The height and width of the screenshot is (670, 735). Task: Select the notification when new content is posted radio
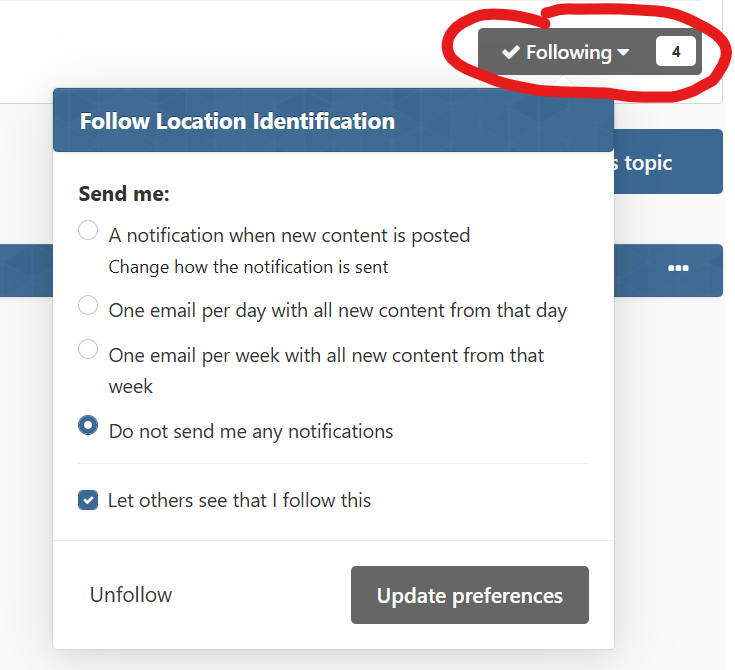point(88,231)
